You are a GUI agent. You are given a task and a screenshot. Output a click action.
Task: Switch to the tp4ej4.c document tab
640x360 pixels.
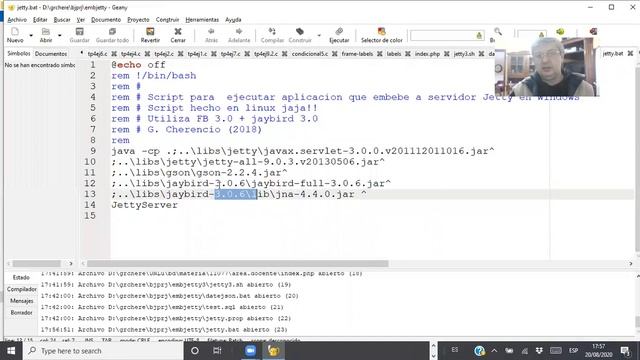click(x=131, y=53)
